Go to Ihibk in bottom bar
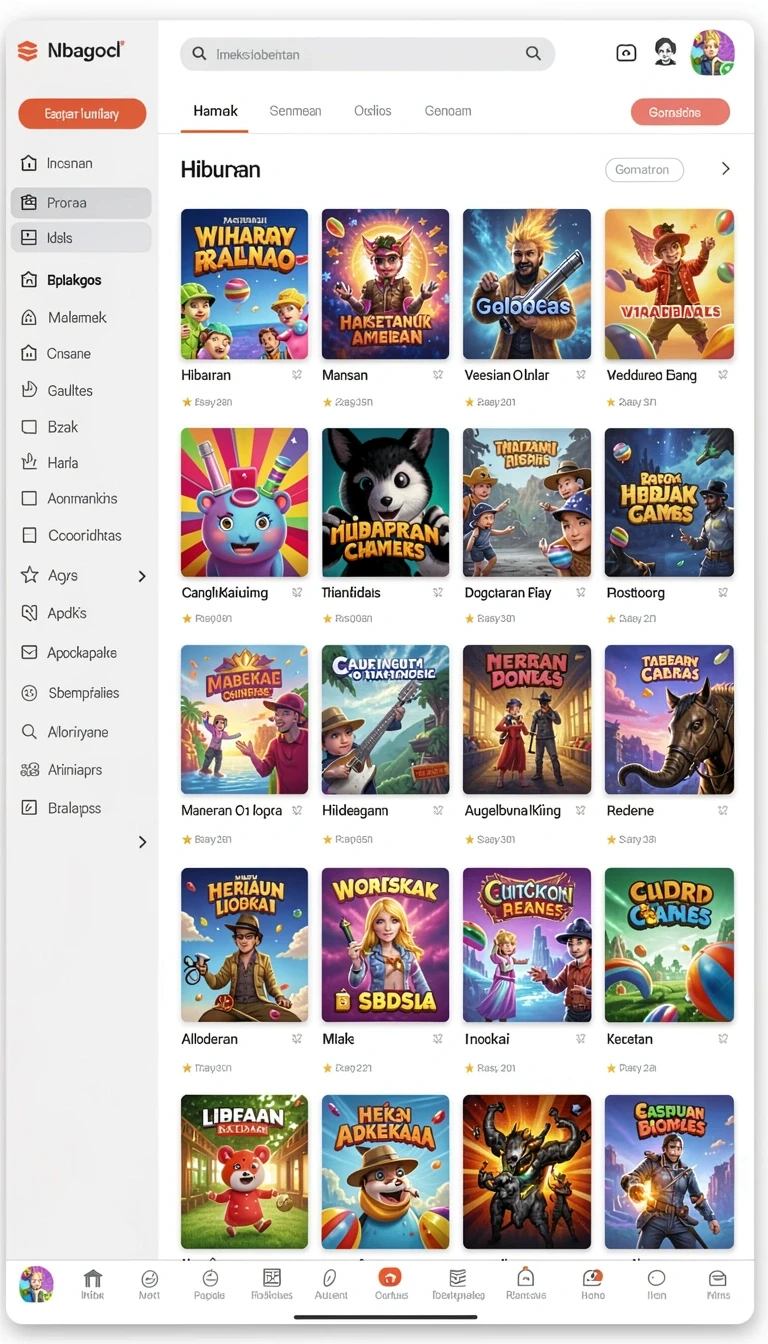Screen dimensions: 768x1344 tap(93, 1284)
